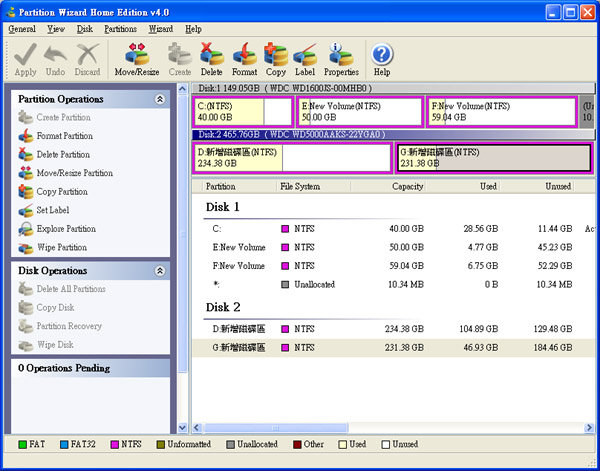This screenshot has width=600, height=471.
Task: Click the Wipe Partition sidebar icon
Action: tap(26, 248)
